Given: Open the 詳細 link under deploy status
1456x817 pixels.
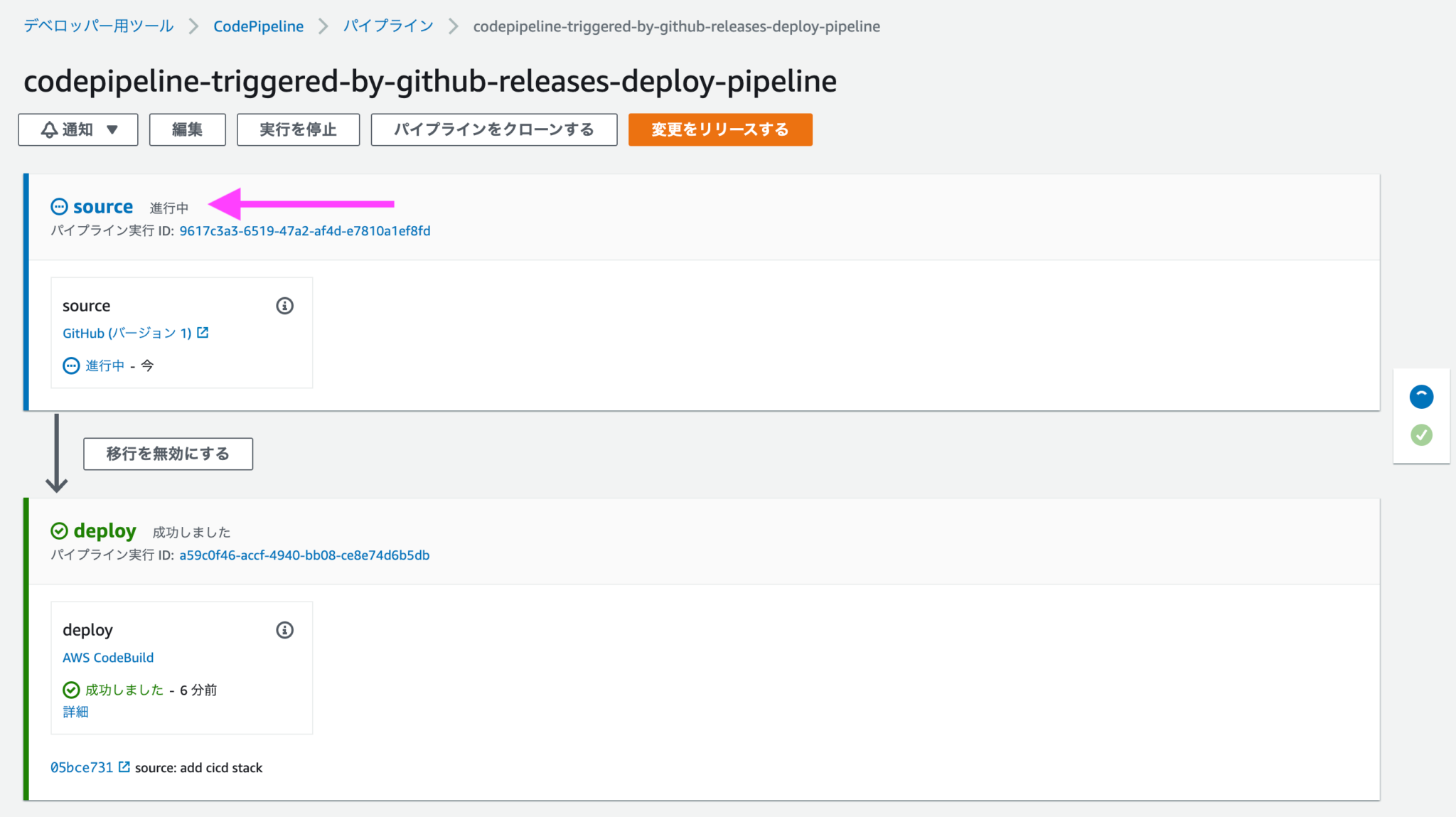Looking at the screenshot, I should click(x=75, y=711).
